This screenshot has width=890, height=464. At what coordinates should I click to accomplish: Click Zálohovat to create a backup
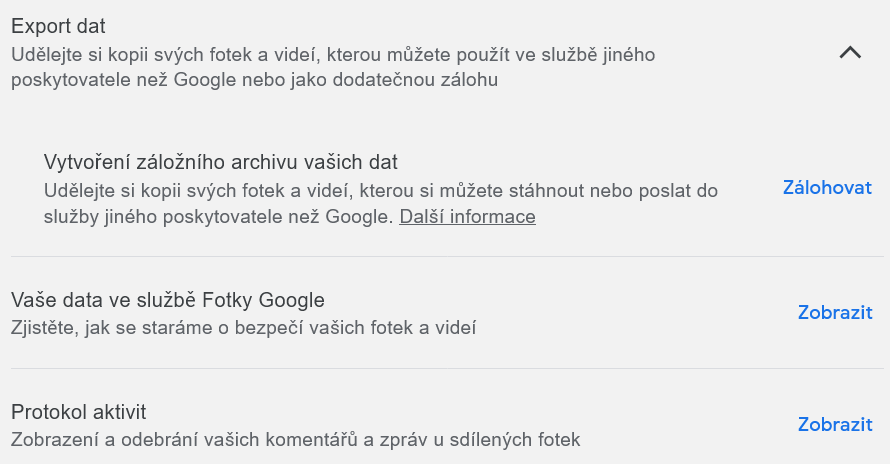point(827,188)
